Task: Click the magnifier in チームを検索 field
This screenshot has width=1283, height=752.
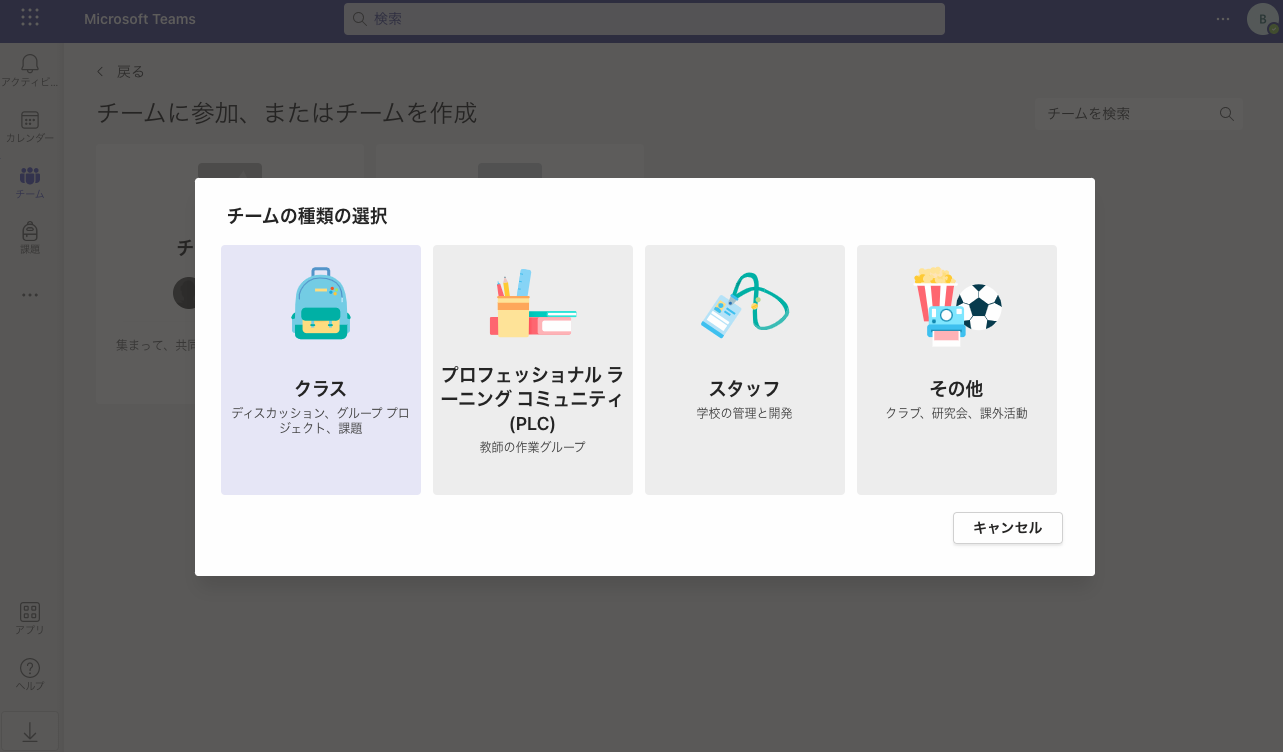Action: coord(1226,113)
